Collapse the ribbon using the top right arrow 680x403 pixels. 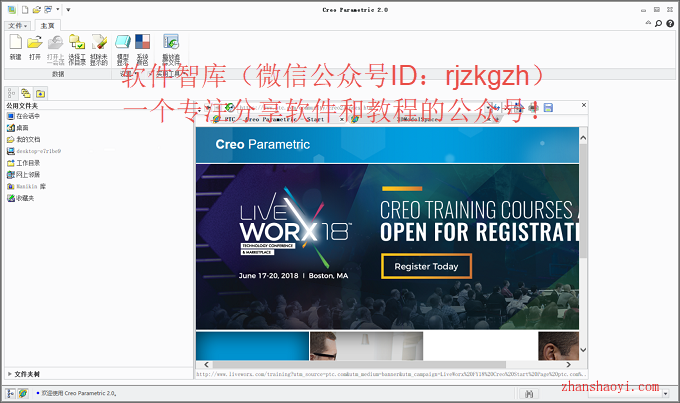(x=648, y=23)
